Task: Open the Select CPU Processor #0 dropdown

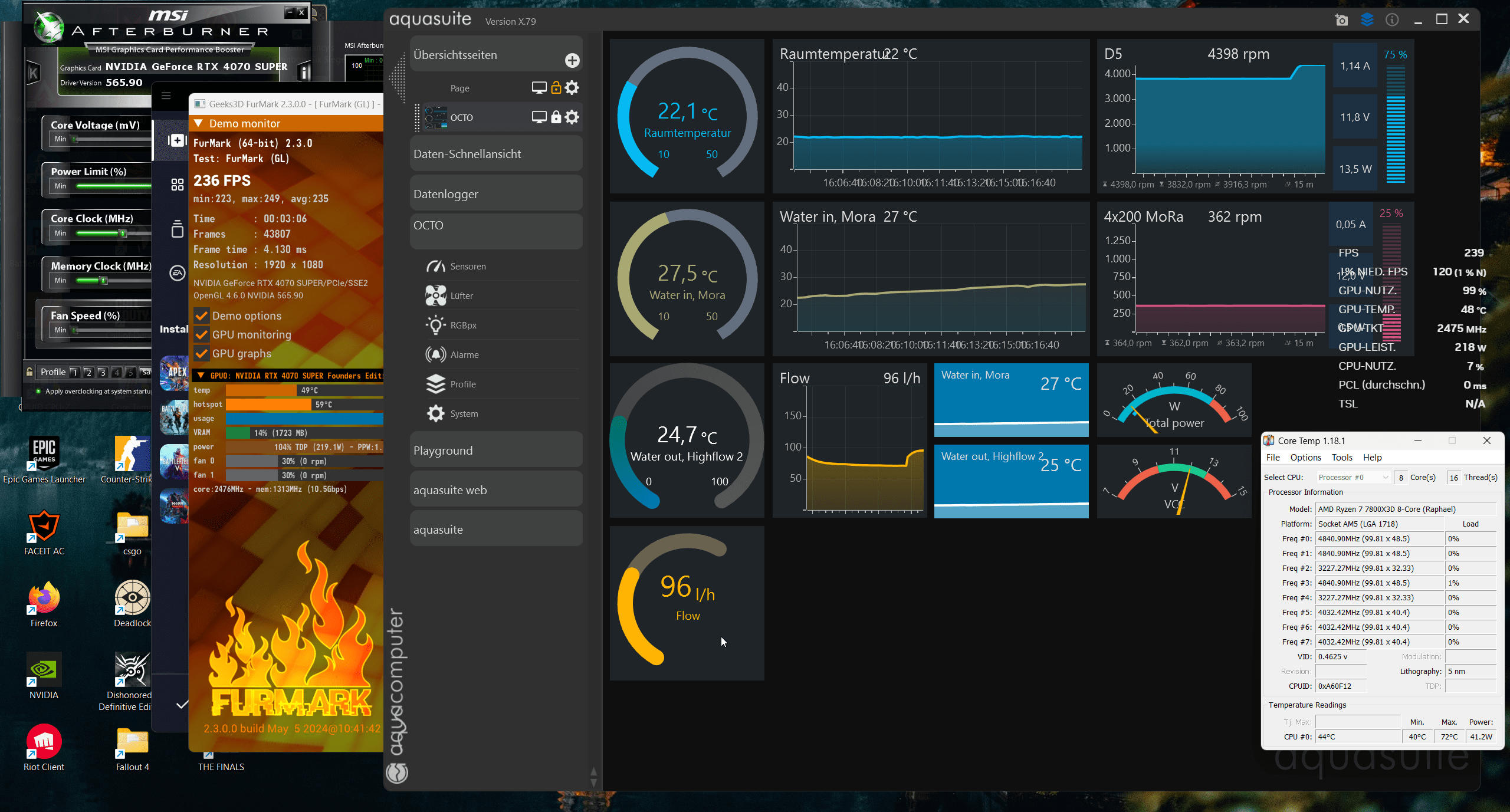Action: point(1353,478)
